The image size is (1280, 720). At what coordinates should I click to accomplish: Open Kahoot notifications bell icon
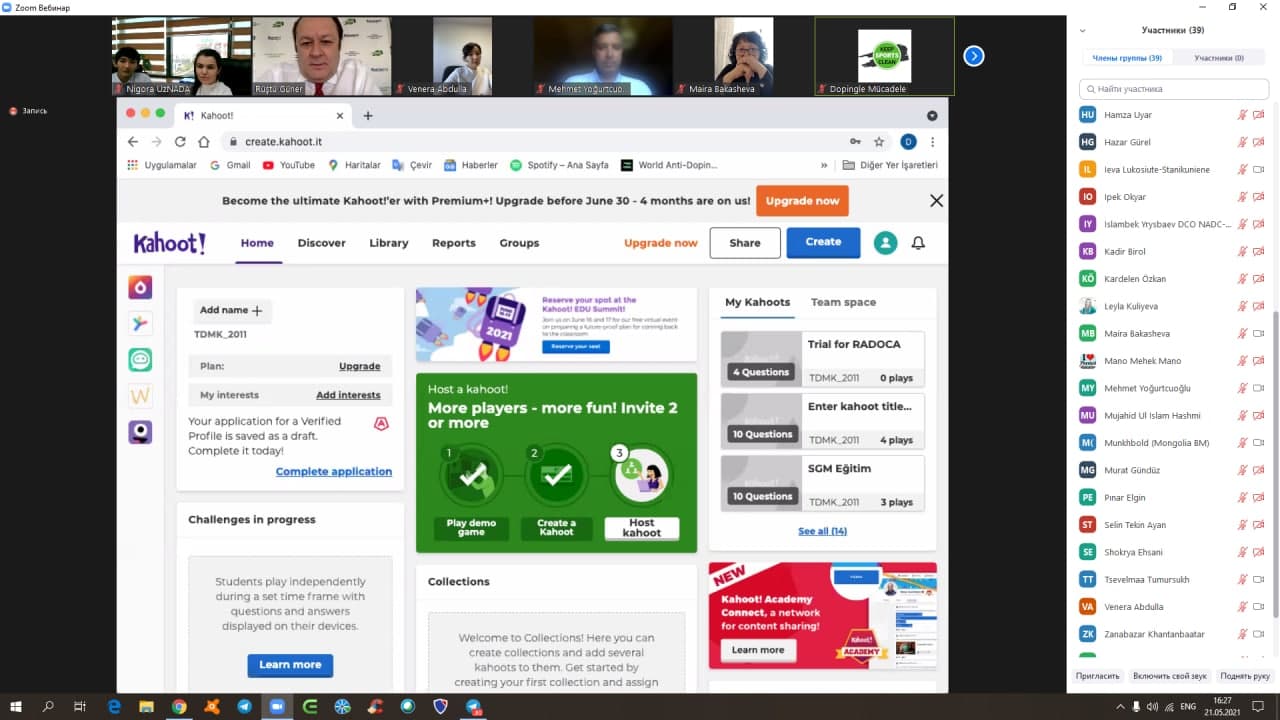(918, 243)
